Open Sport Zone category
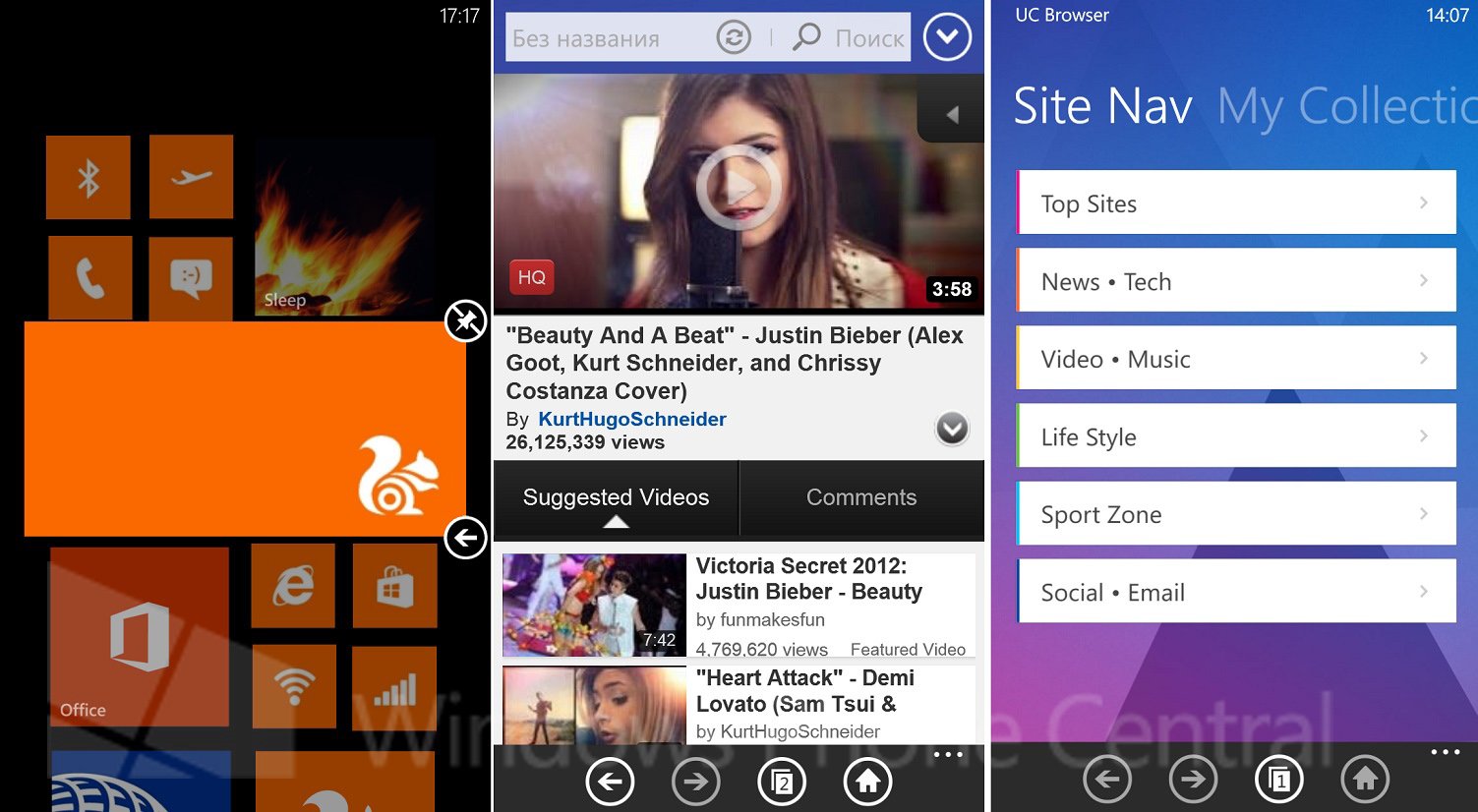The image size is (1478, 812). (1235, 513)
